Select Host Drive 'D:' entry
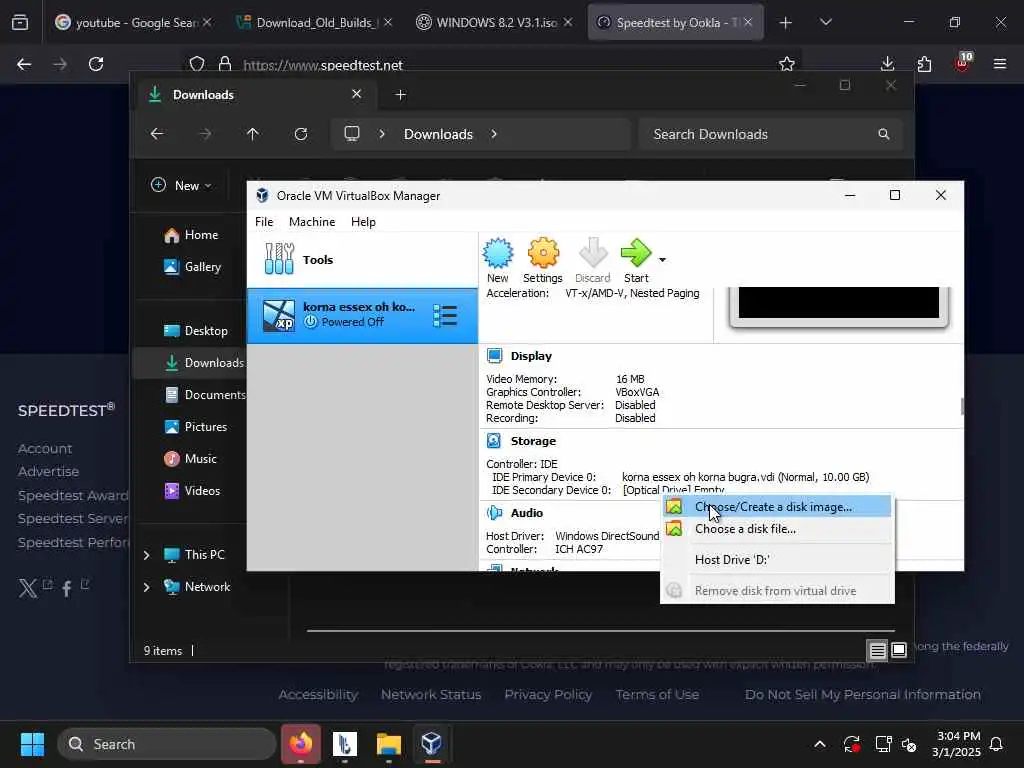 (776, 560)
